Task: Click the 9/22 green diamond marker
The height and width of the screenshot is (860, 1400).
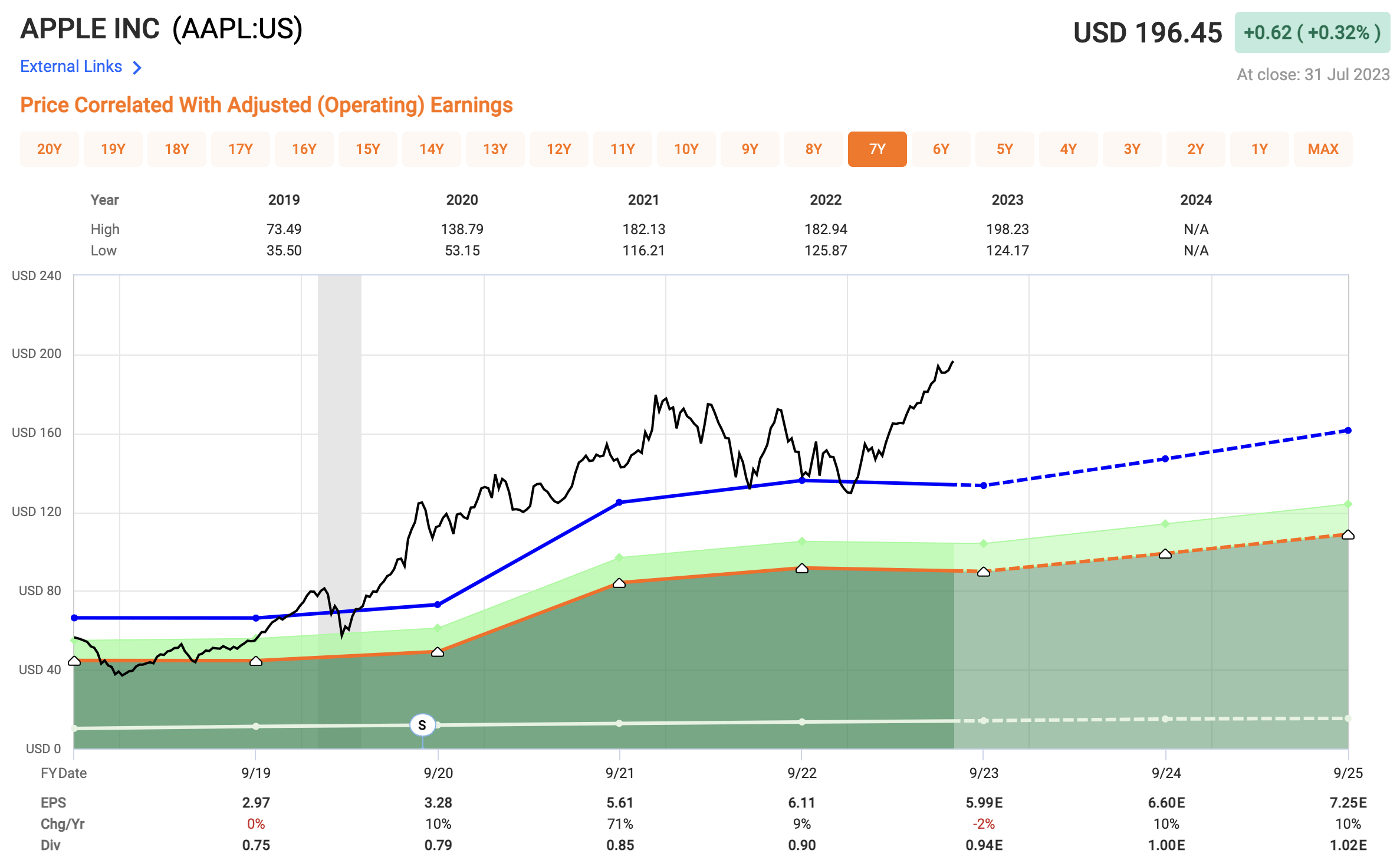Action: click(802, 541)
